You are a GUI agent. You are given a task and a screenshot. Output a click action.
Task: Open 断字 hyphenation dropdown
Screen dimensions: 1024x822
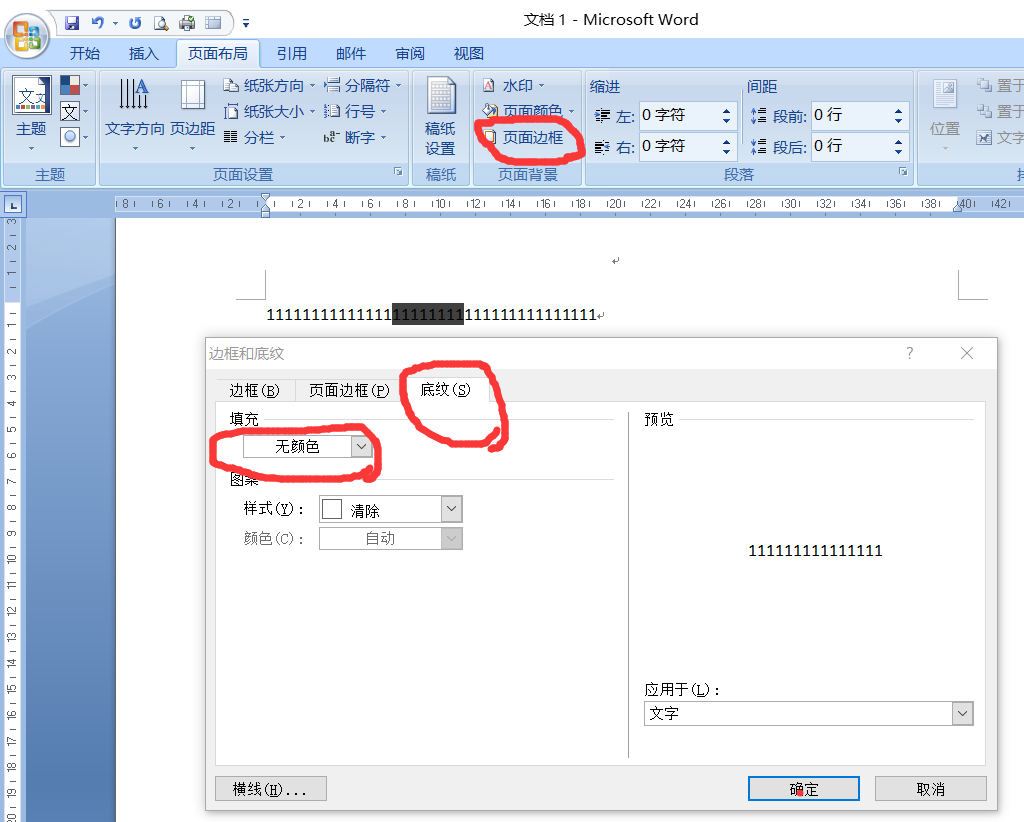point(355,138)
